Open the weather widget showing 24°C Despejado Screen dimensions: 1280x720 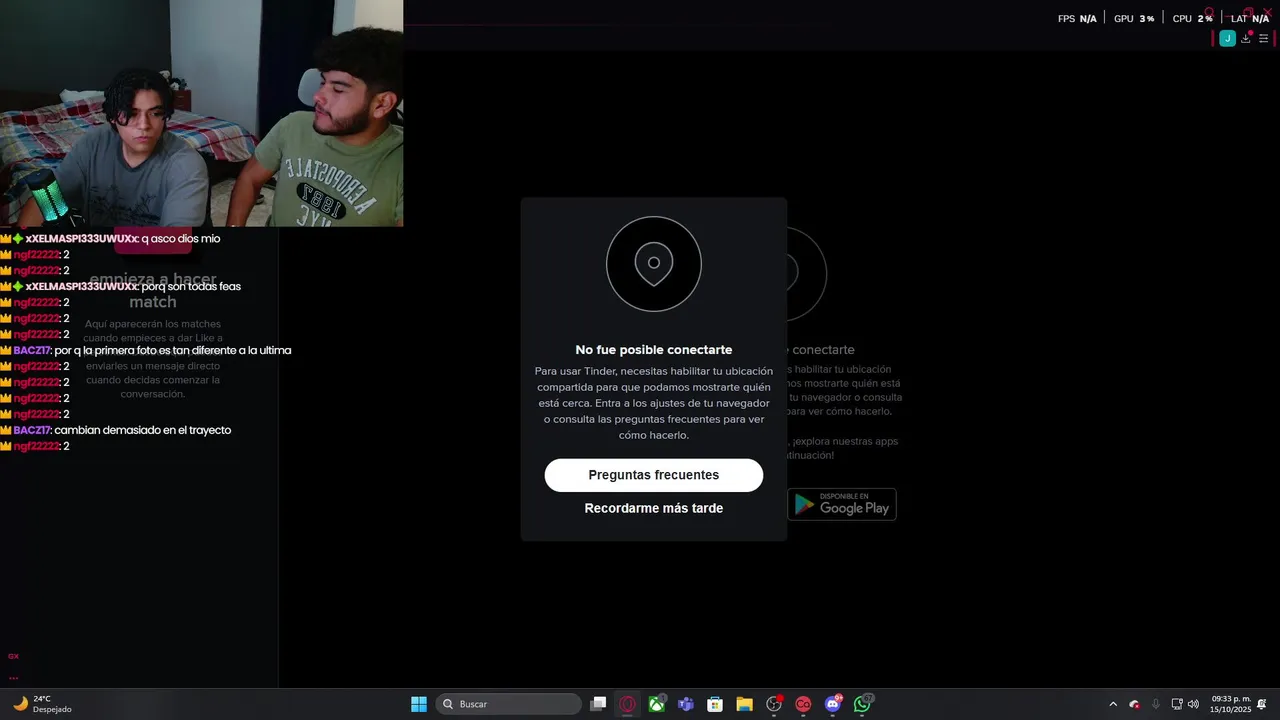click(x=42, y=704)
